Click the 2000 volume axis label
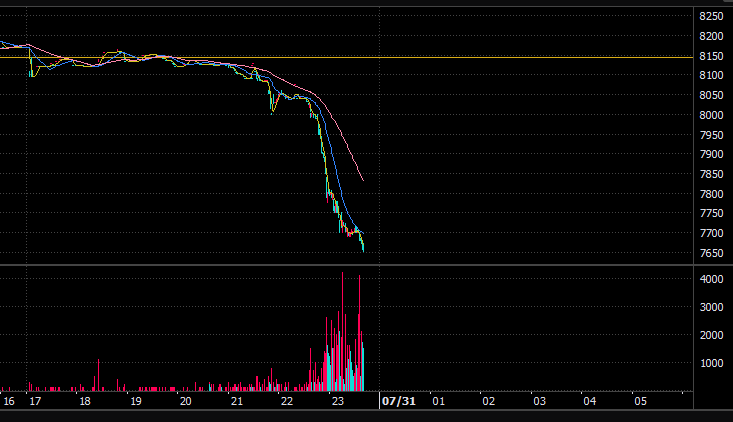Image resolution: width=733 pixels, height=422 pixels. pos(711,336)
